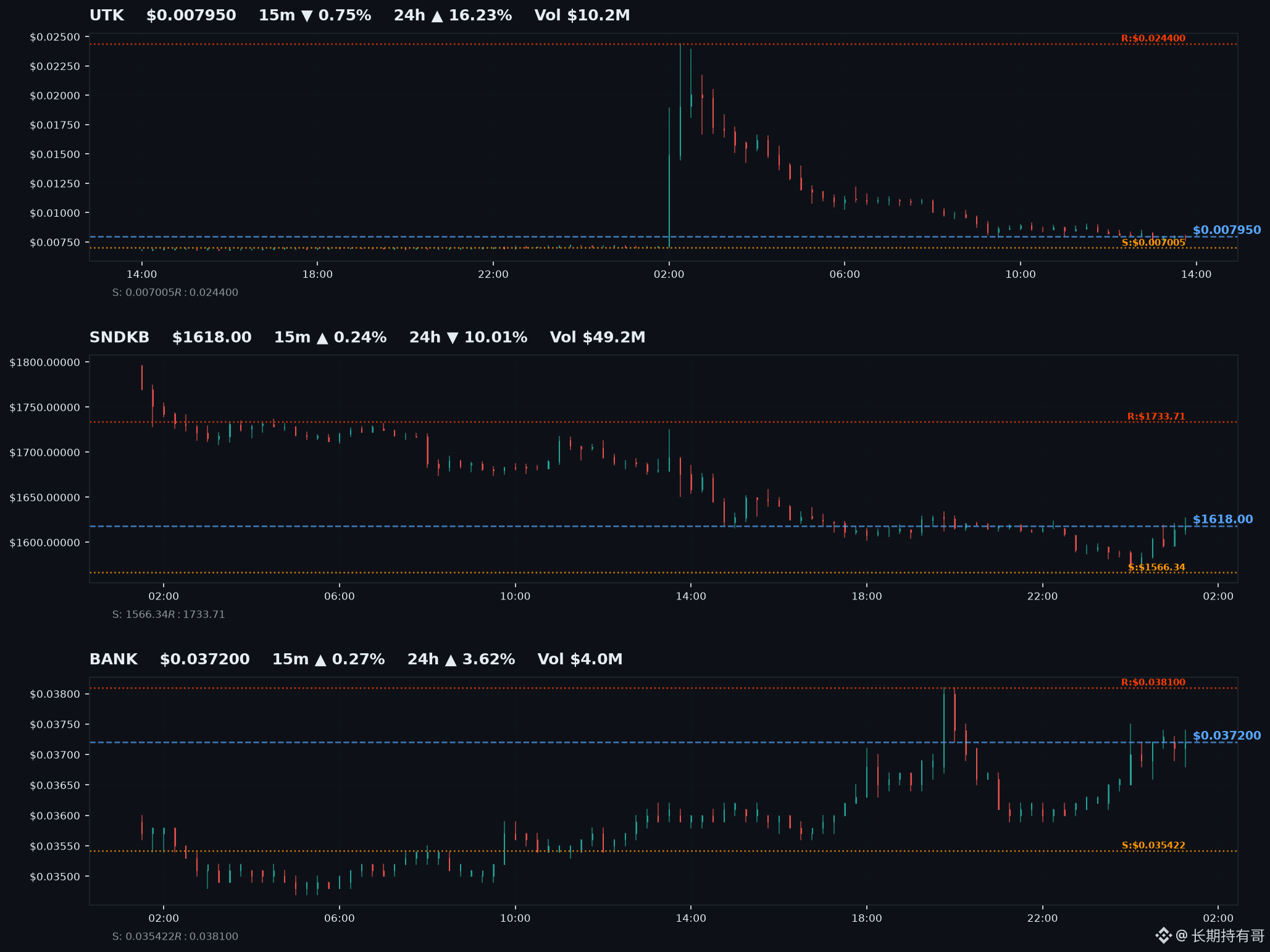The height and width of the screenshot is (952, 1270).
Task: Select the $0.03750 y-axis label
Action: tap(55, 725)
